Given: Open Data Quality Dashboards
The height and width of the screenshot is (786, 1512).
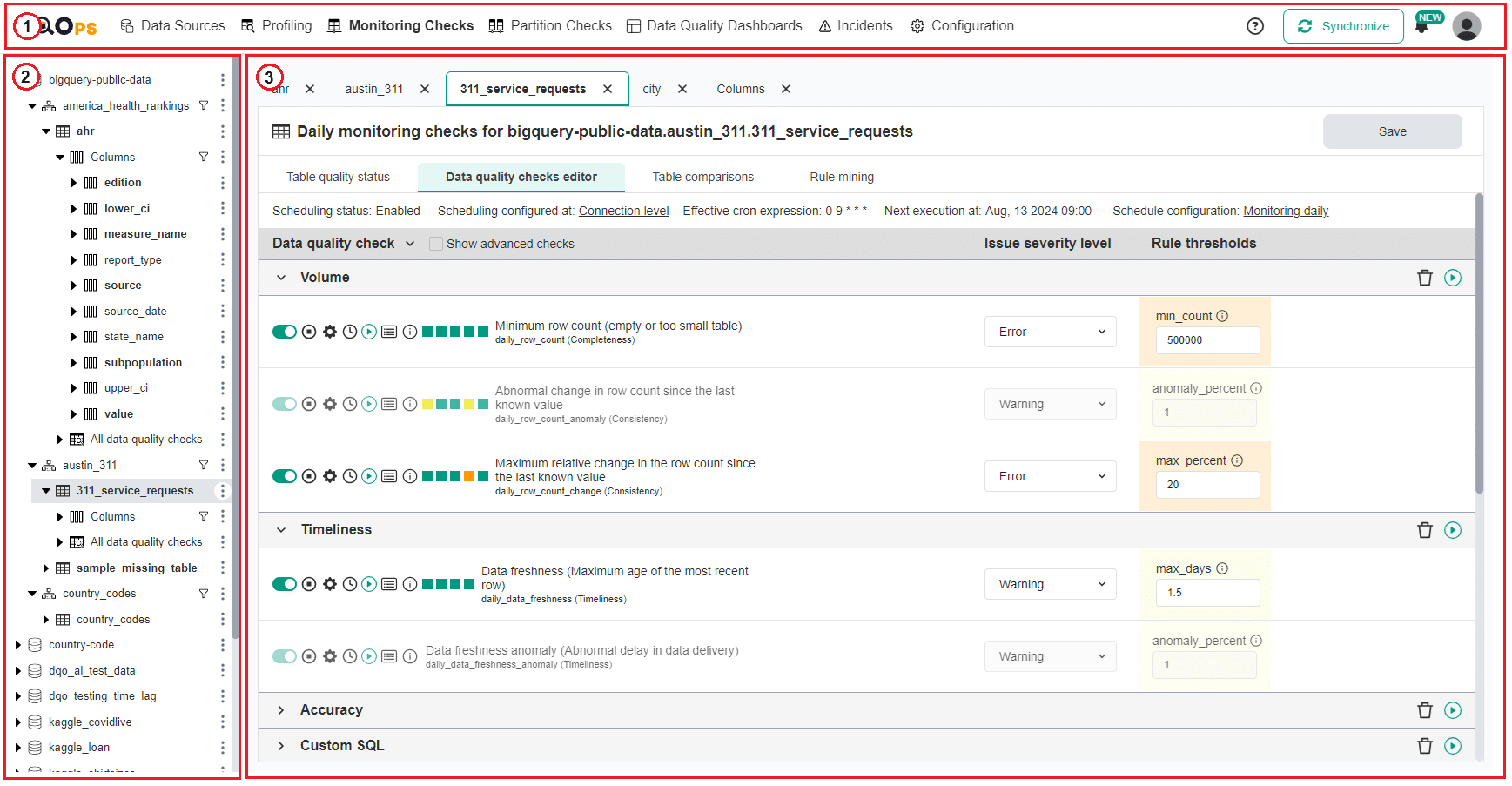Looking at the screenshot, I should (x=715, y=26).
